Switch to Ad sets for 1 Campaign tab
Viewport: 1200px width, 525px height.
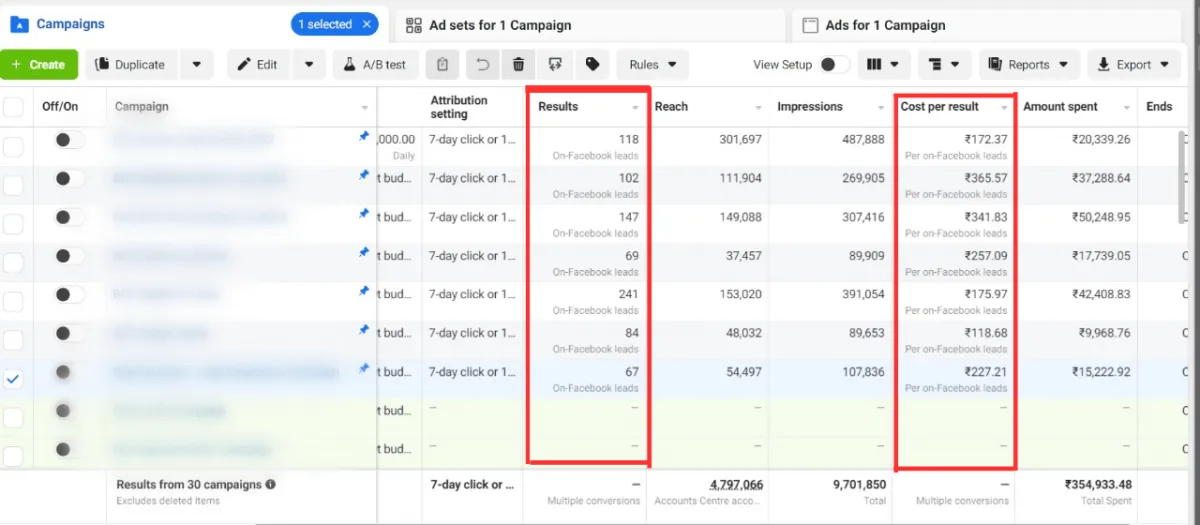500,25
